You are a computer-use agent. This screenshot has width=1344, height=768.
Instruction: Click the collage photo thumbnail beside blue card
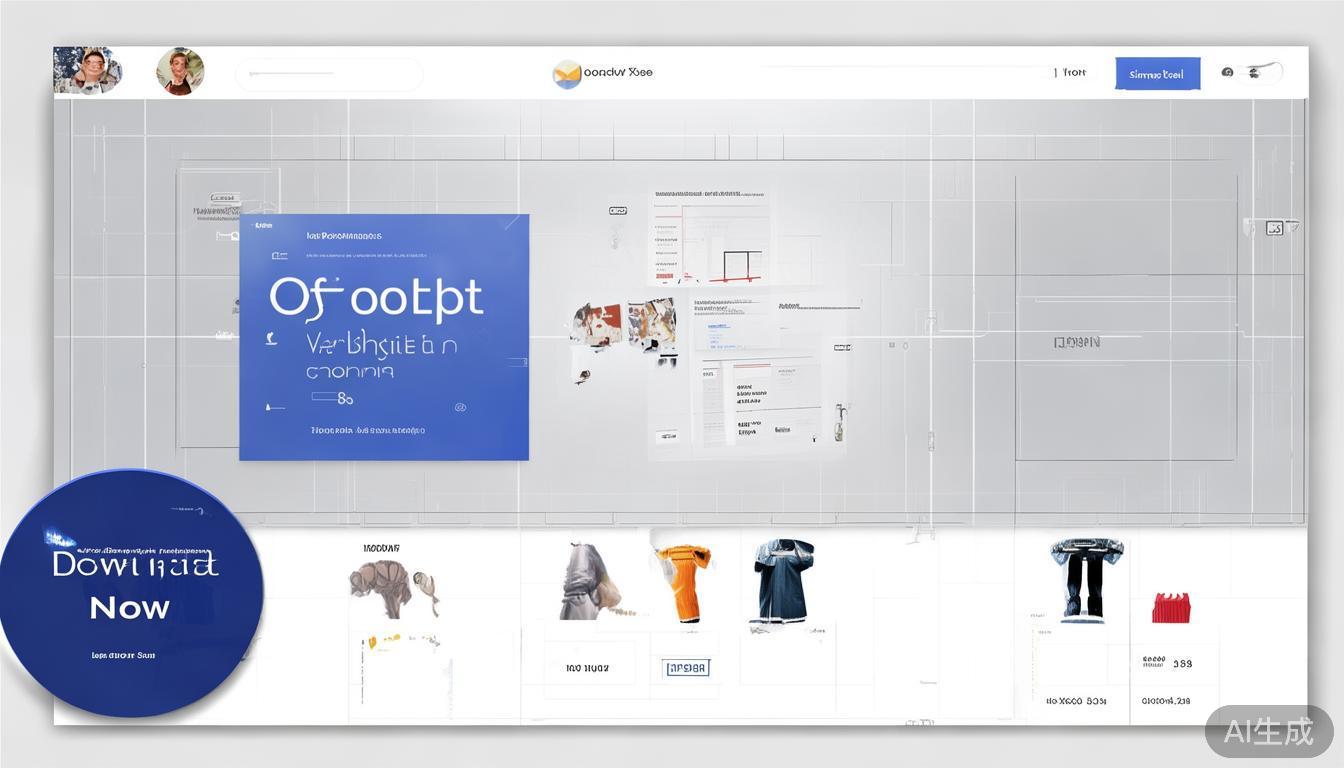(x=624, y=327)
